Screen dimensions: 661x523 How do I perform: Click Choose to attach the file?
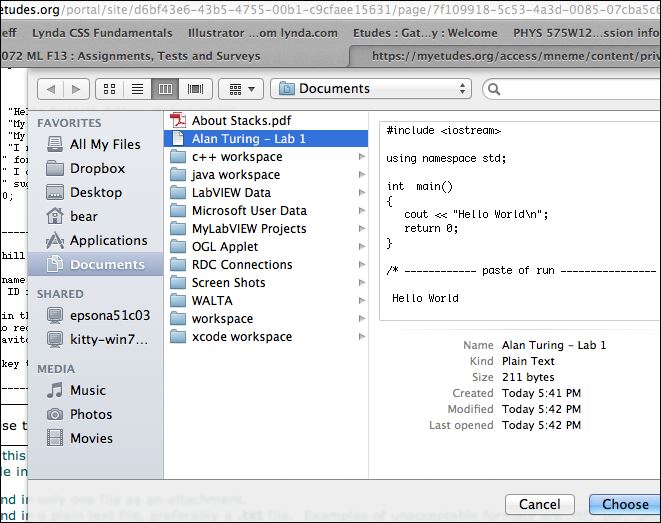click(x=625, y=504)
